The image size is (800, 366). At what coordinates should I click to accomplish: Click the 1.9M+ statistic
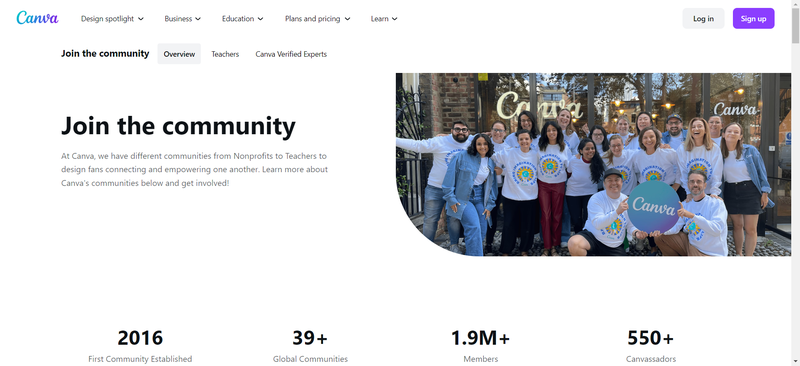480,337
